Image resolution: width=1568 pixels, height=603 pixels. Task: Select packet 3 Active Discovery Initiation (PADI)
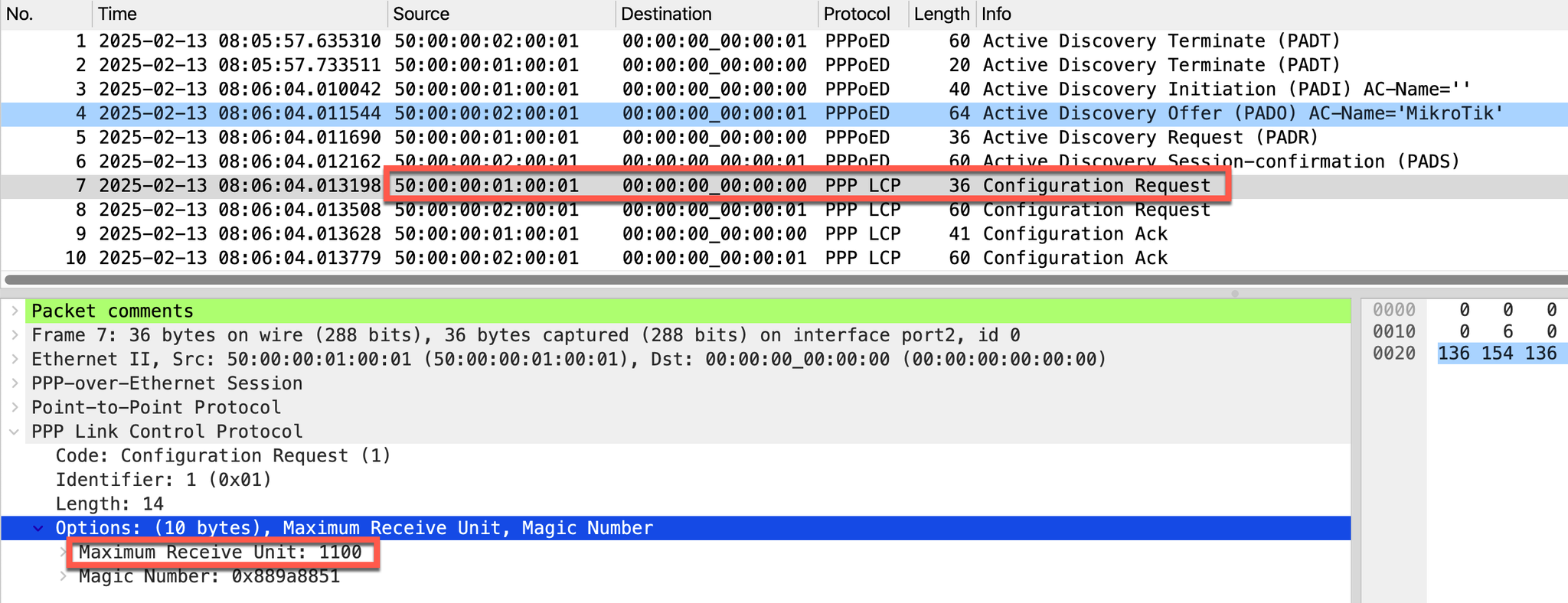click(784, 90)
